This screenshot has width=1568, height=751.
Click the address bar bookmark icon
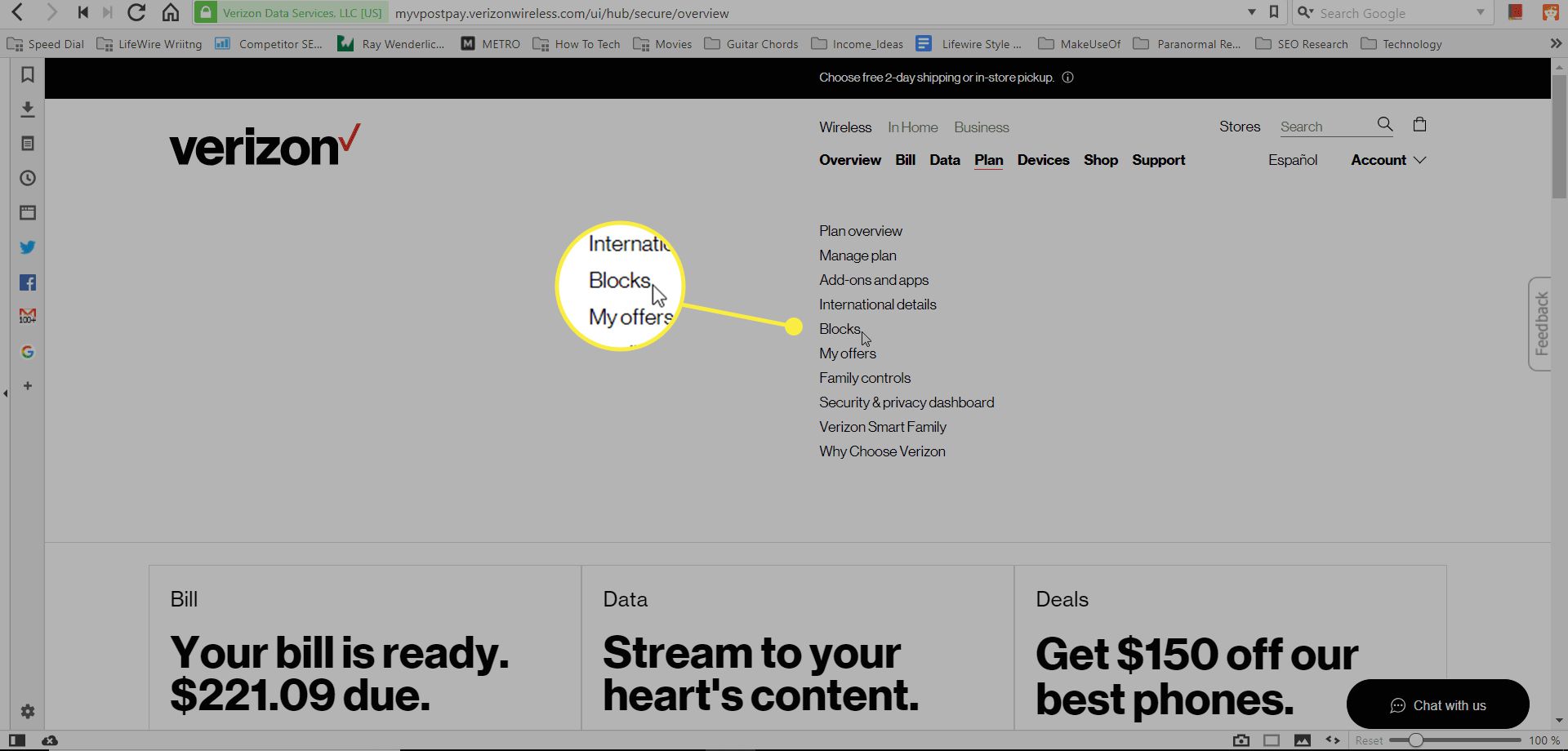tap(1274, 12)
